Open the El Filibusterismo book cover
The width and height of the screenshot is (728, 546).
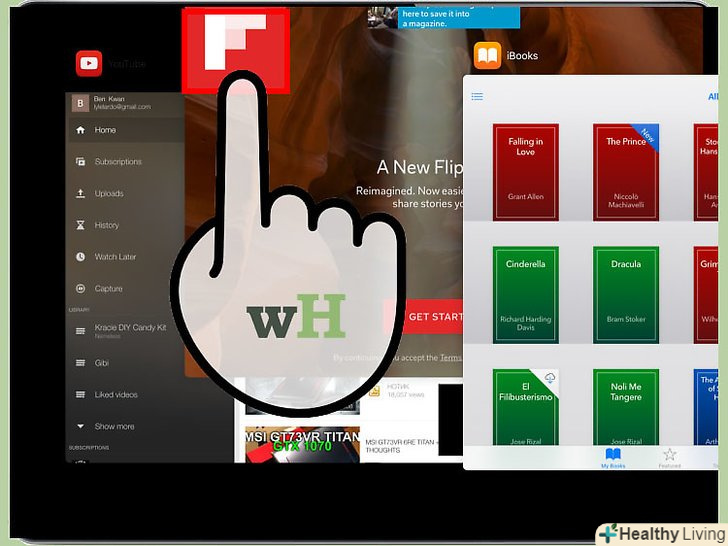tap(526, 407)
